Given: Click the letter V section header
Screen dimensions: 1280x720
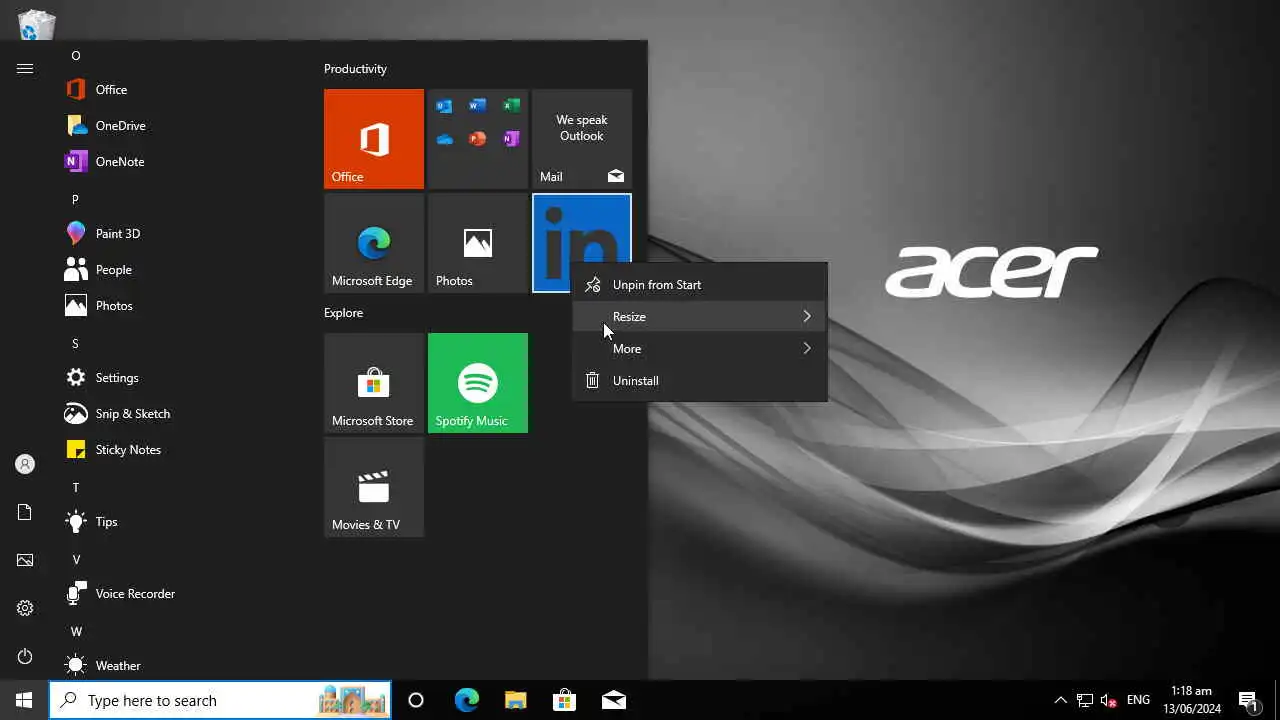Looking at the screenshot, I should (76, 560).
